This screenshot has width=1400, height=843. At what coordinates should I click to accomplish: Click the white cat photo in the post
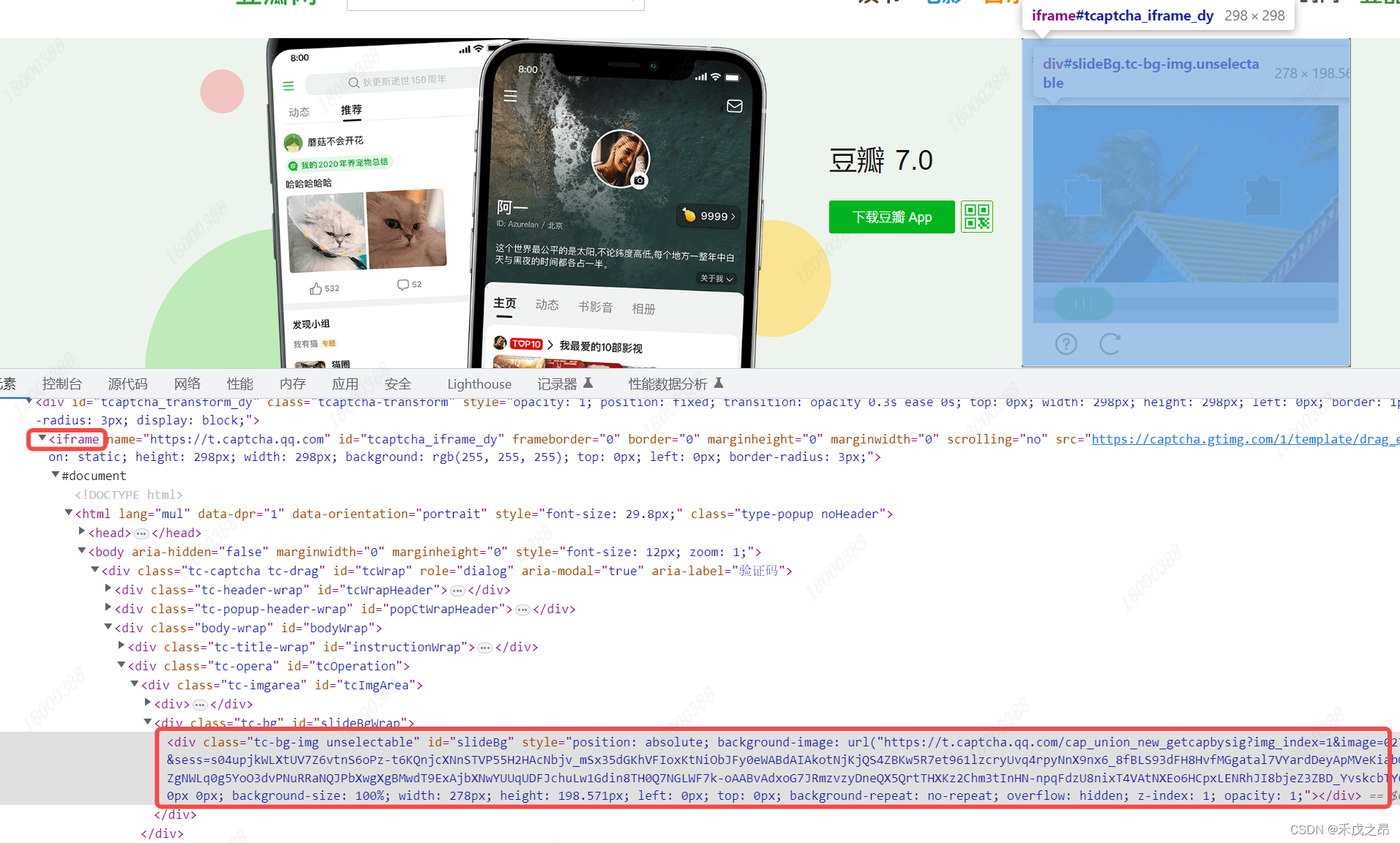point(326,231)
